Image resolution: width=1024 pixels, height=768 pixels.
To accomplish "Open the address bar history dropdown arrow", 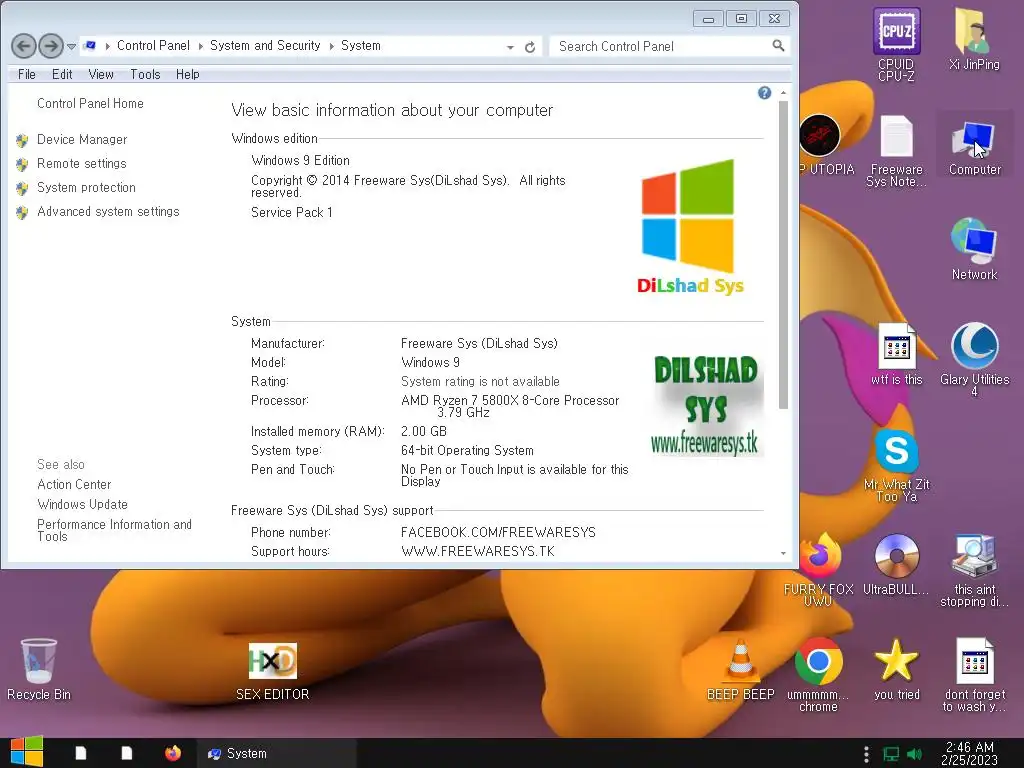I will tap(510, 47).
